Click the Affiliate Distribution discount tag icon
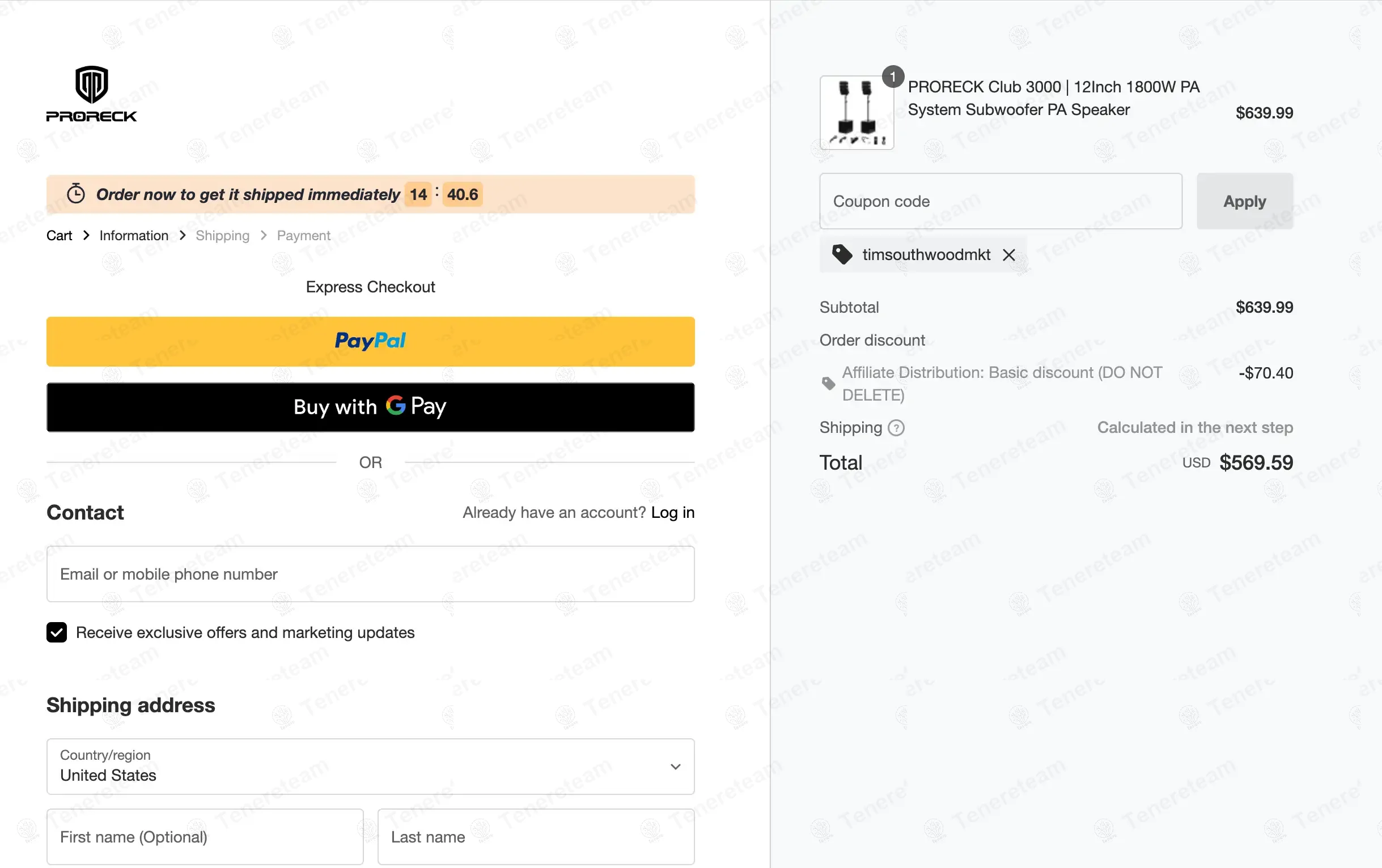Screen dimensions: 1382x868 [828, 383]
